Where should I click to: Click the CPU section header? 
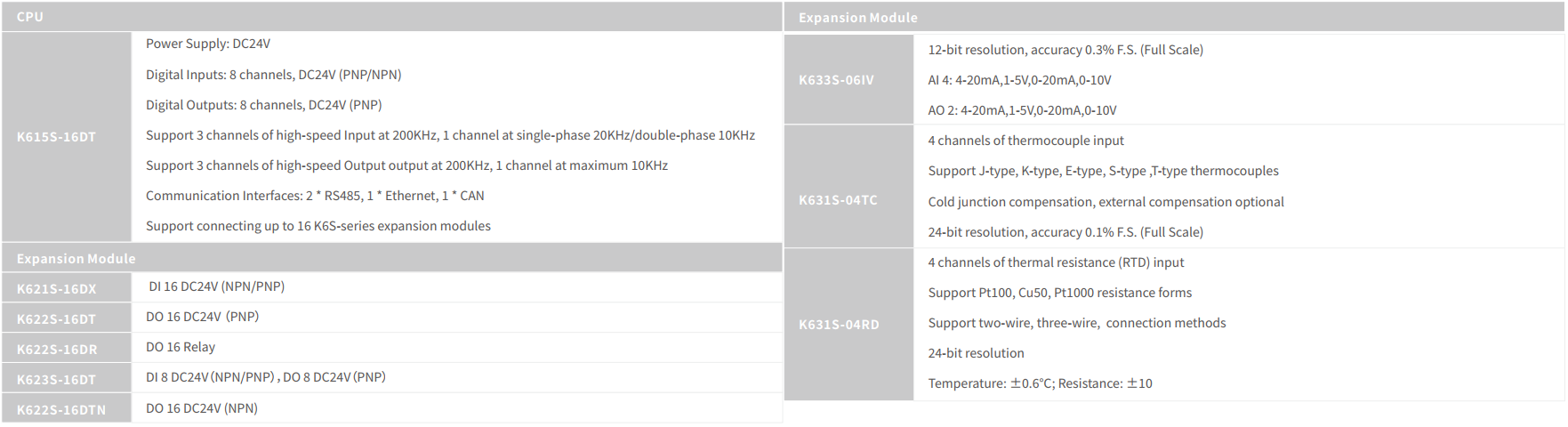pyautogui.click(x=30, y=17)
